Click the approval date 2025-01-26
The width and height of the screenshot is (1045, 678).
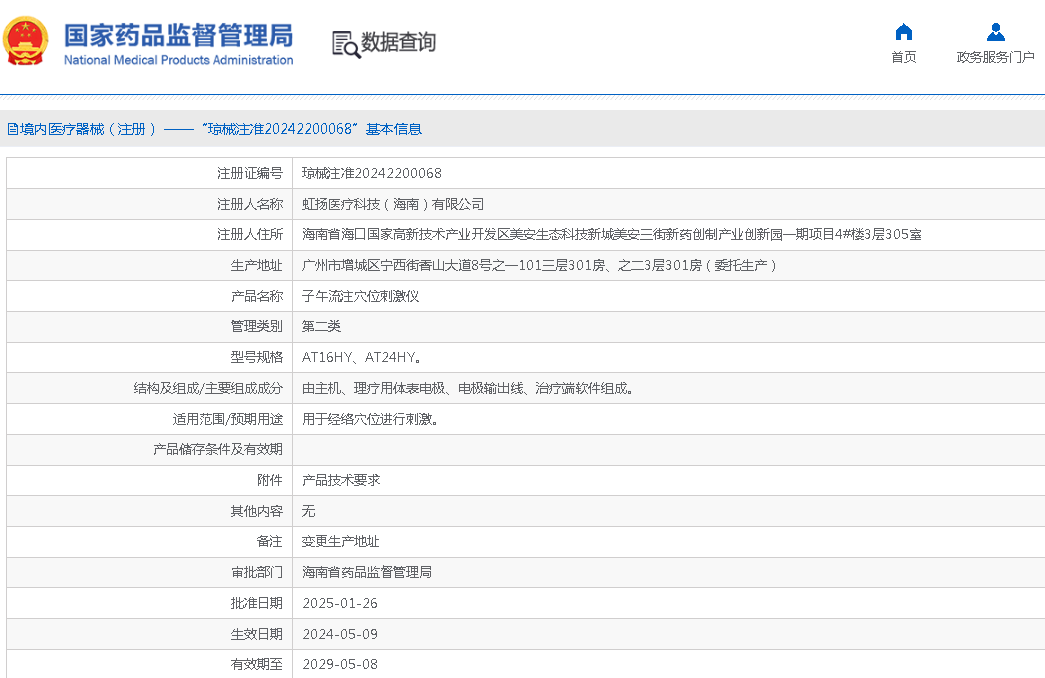tap(339, 603)
